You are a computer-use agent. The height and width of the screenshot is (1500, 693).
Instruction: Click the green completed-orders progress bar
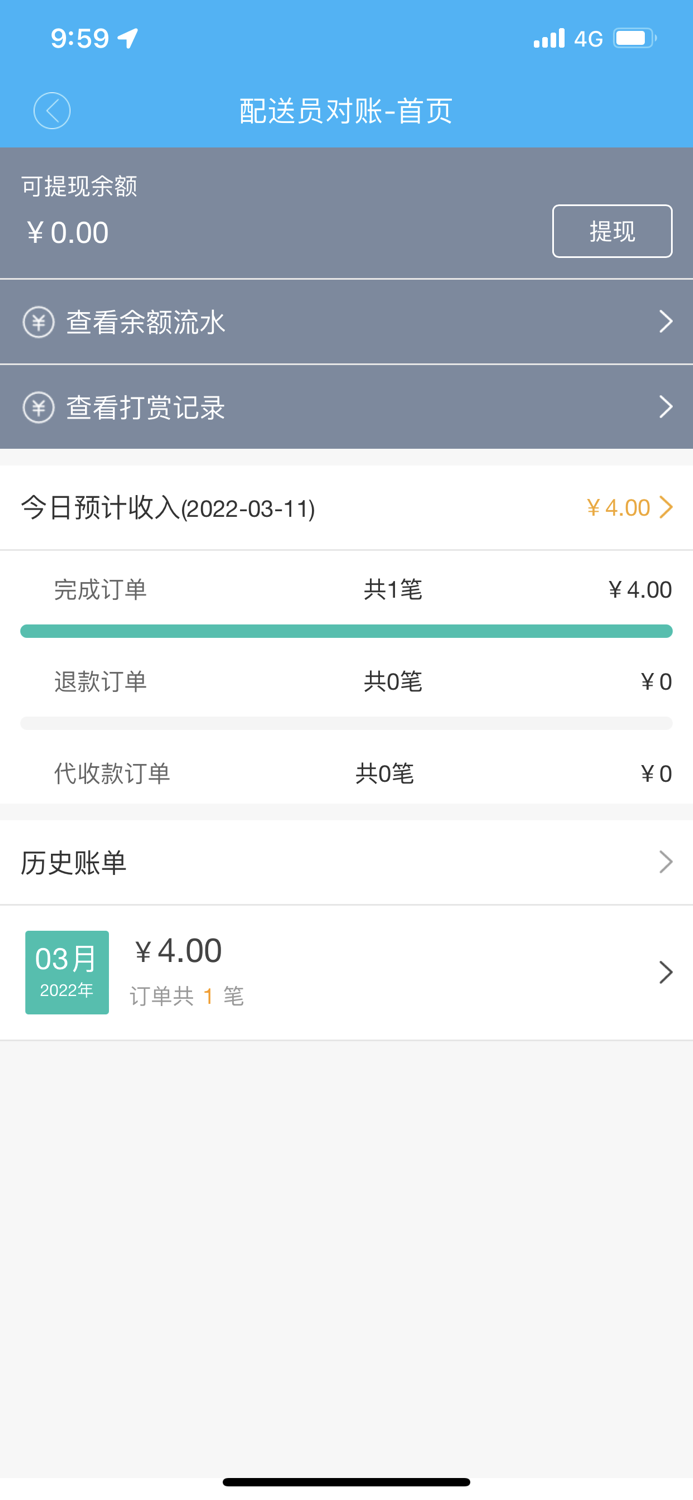346,630
